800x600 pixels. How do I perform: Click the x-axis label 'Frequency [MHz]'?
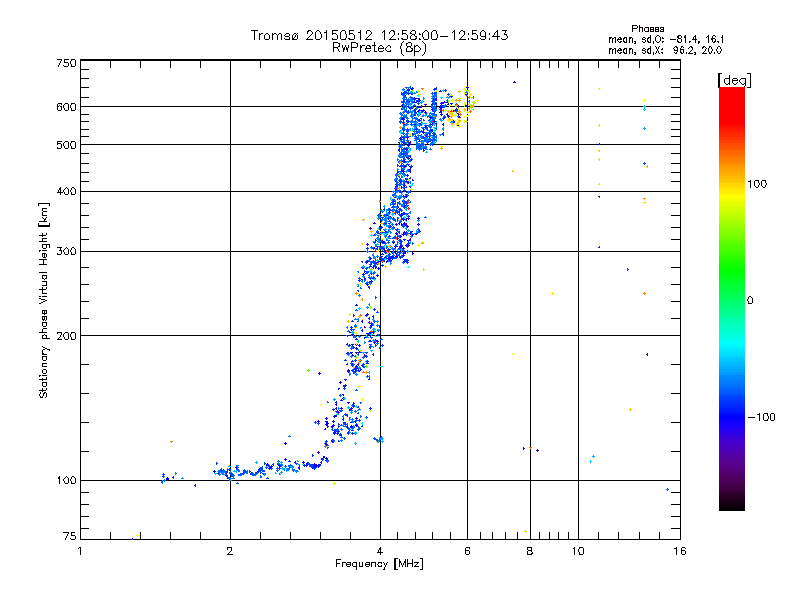[379, 564]
